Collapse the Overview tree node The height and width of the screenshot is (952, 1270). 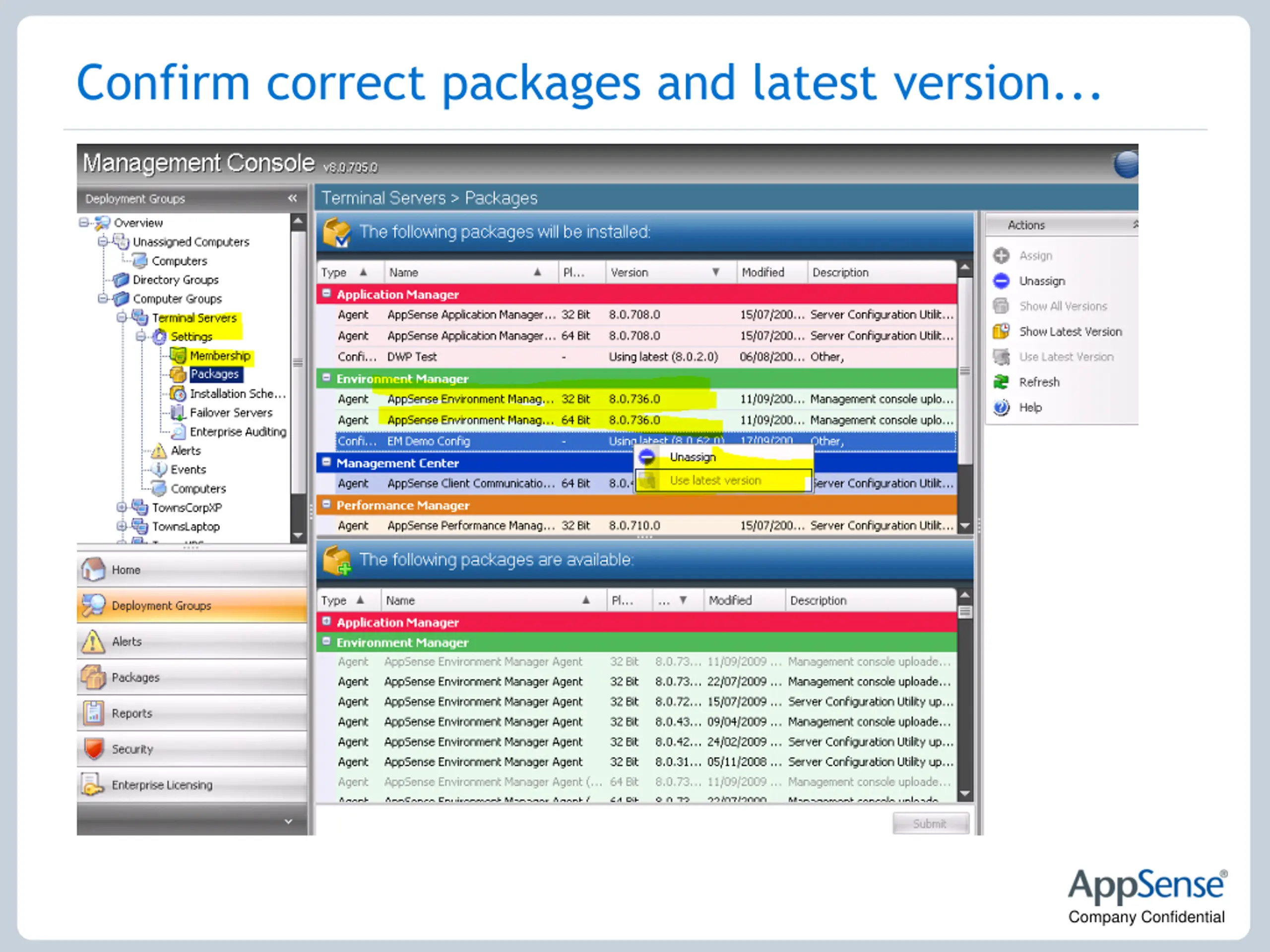(84, 222)
